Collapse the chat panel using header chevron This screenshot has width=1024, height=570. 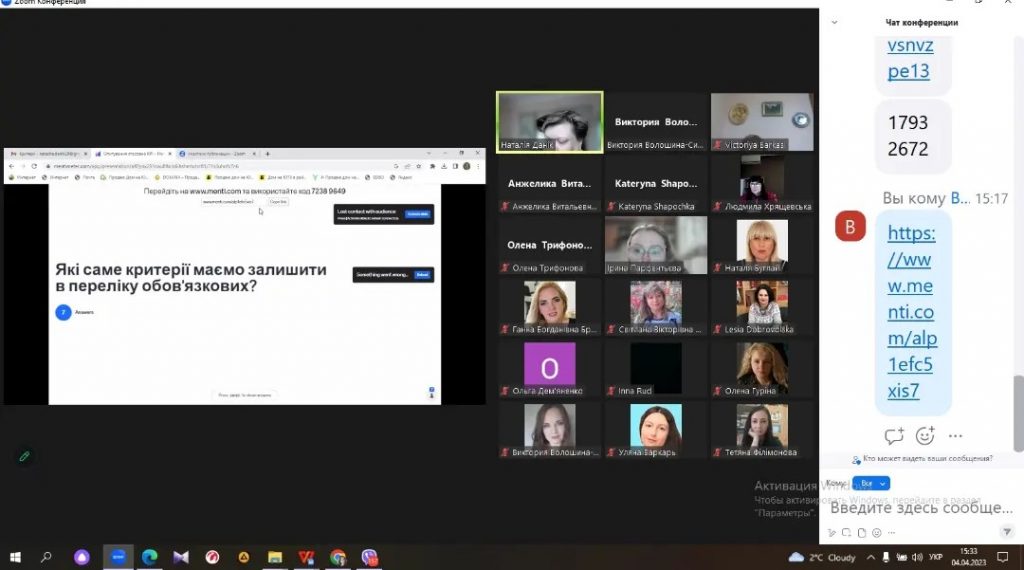[x=835, y=22]
